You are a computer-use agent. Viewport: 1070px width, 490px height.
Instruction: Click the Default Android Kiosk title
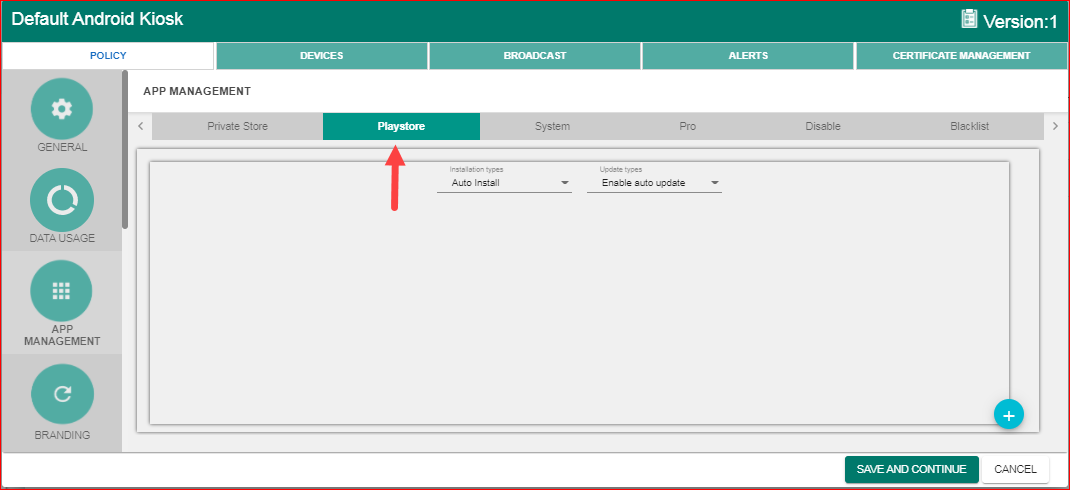(x=98, y=19)
